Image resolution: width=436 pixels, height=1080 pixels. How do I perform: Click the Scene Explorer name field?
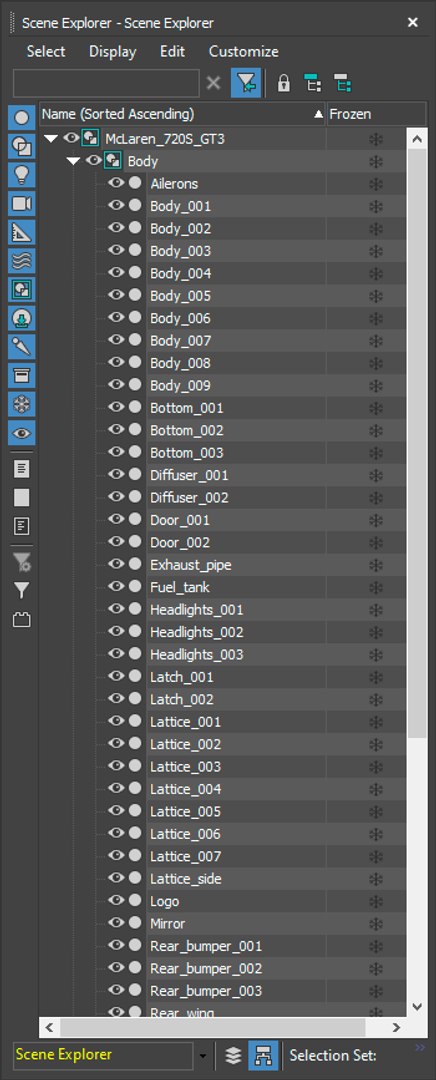(103, 1055)
